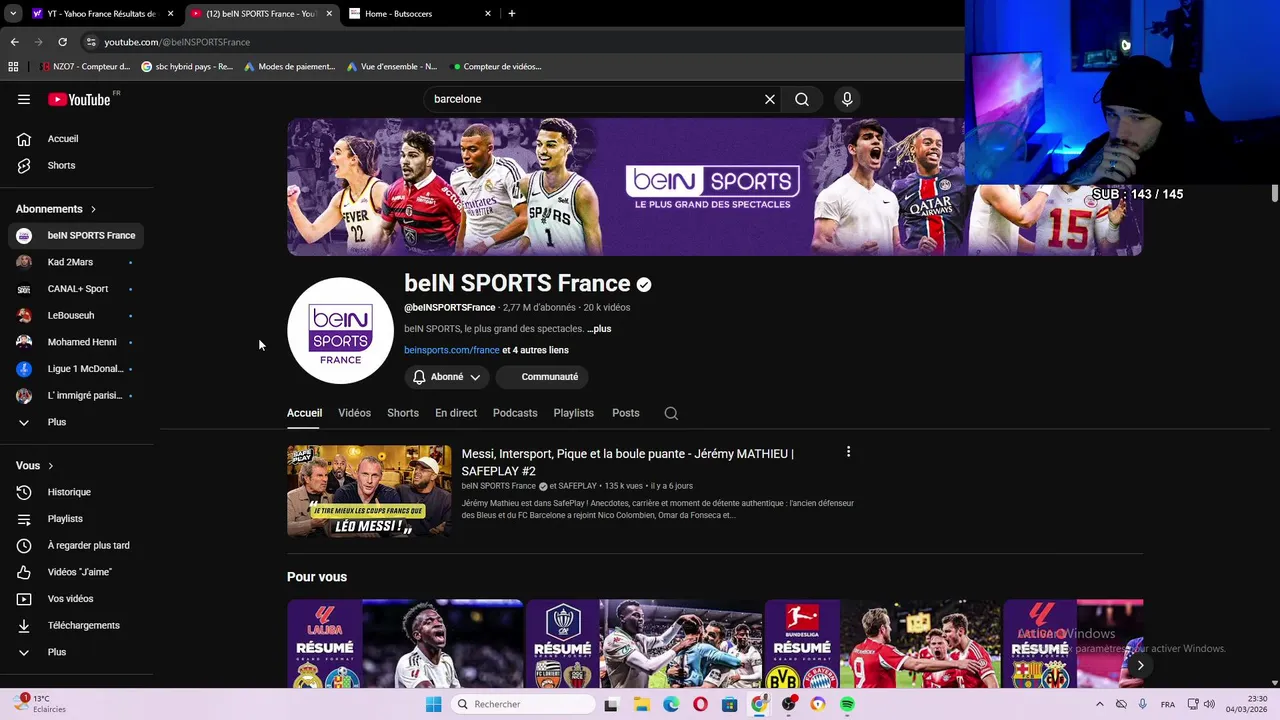Expand the Vous section chevron
Image resolution: width=1280 pixels, height=720 pixels.
click(x=51, y=466)
